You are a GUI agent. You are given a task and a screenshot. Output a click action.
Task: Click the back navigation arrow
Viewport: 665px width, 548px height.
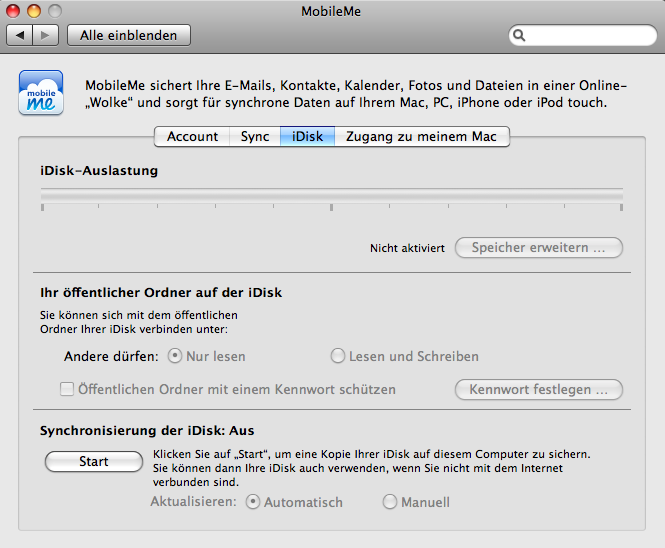coord(21,35)
